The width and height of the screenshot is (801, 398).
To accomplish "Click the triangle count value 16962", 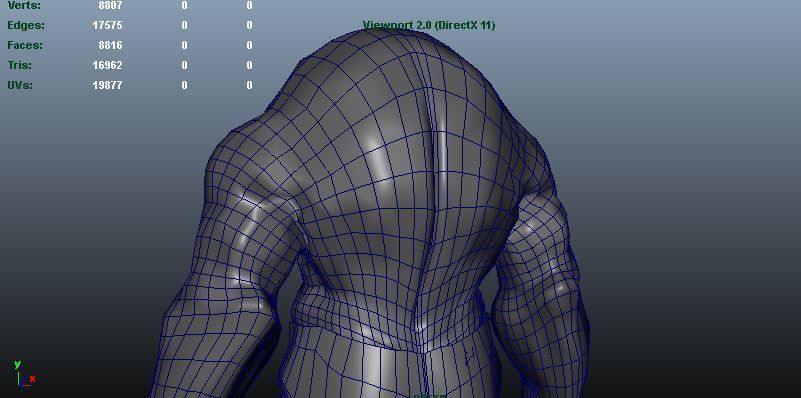I will point(107,65).
